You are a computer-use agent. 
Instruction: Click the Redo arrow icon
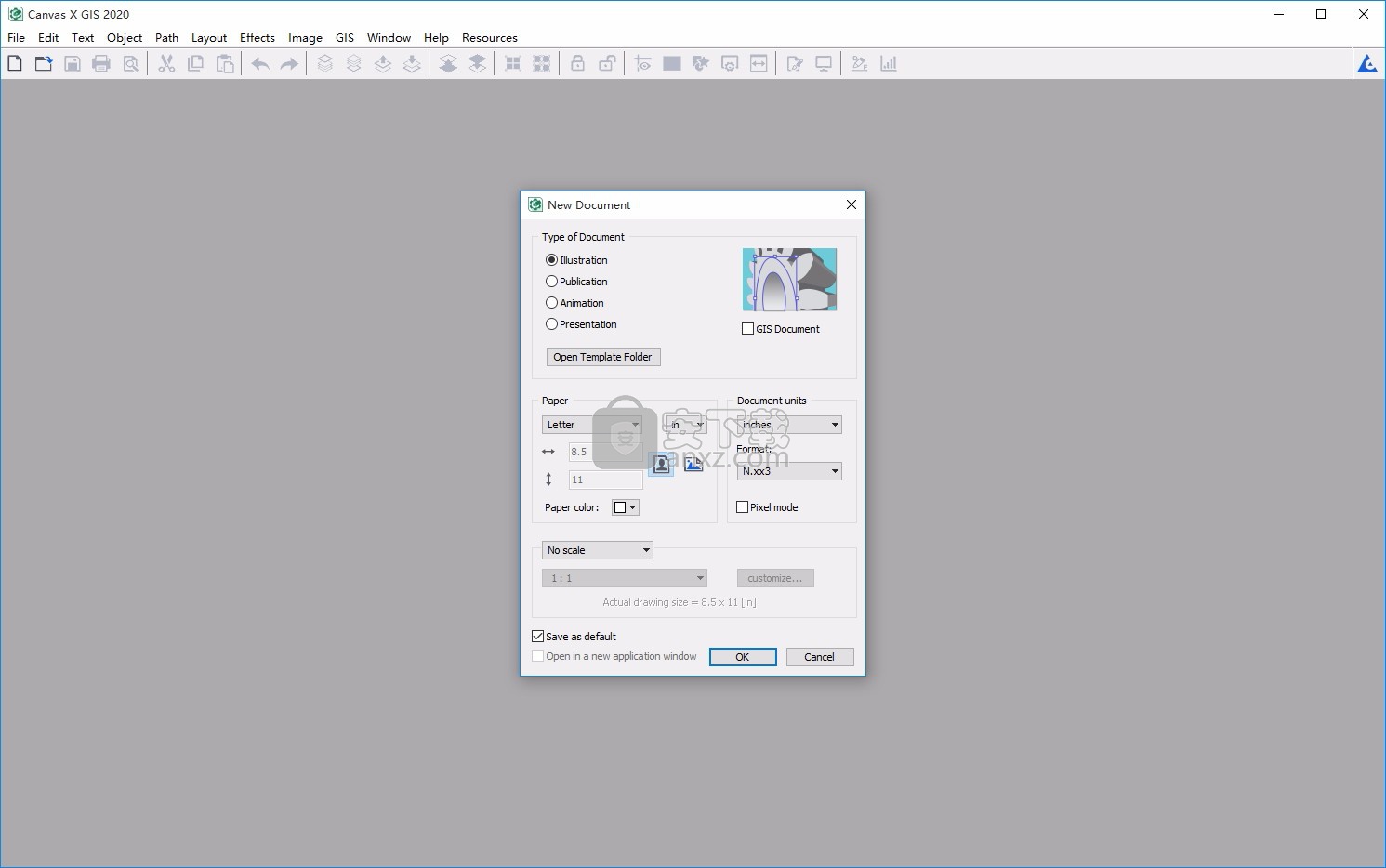tap(289, 63)
